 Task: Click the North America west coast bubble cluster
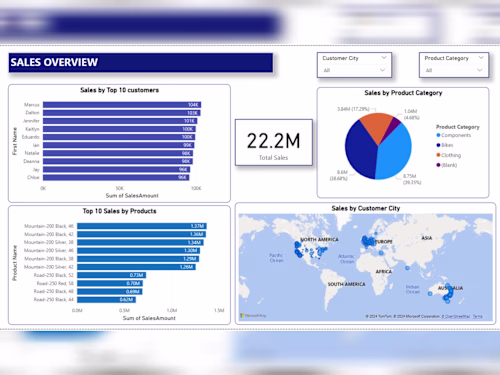(298, 250)
